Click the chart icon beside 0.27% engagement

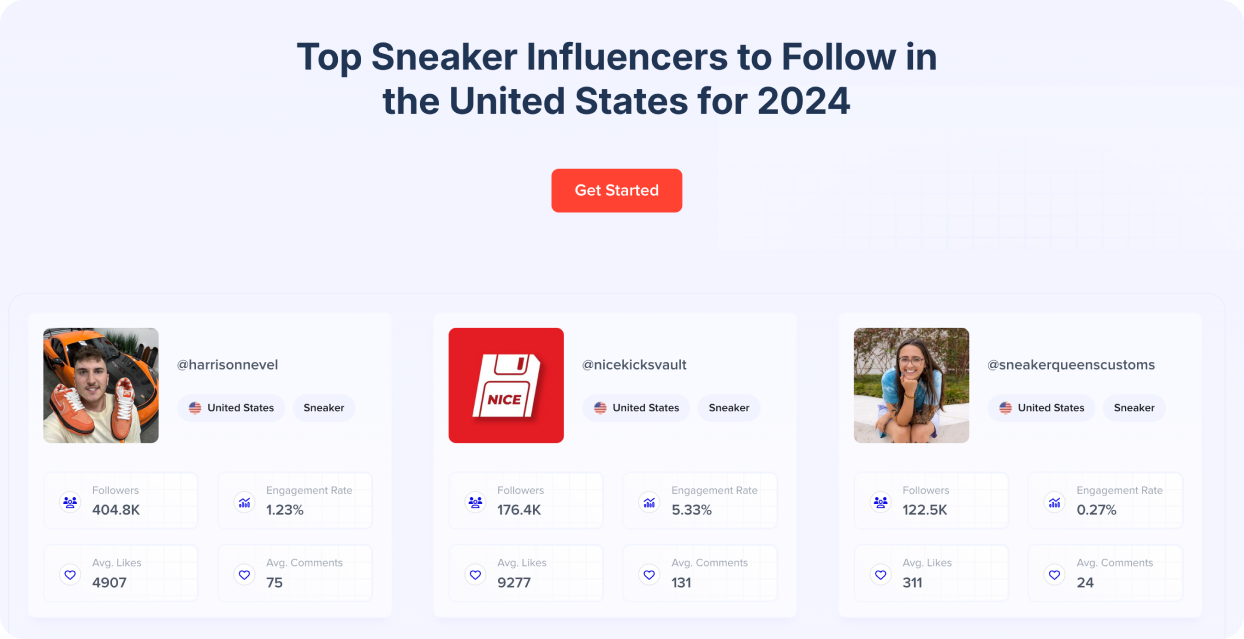[x=1054, y=502]
